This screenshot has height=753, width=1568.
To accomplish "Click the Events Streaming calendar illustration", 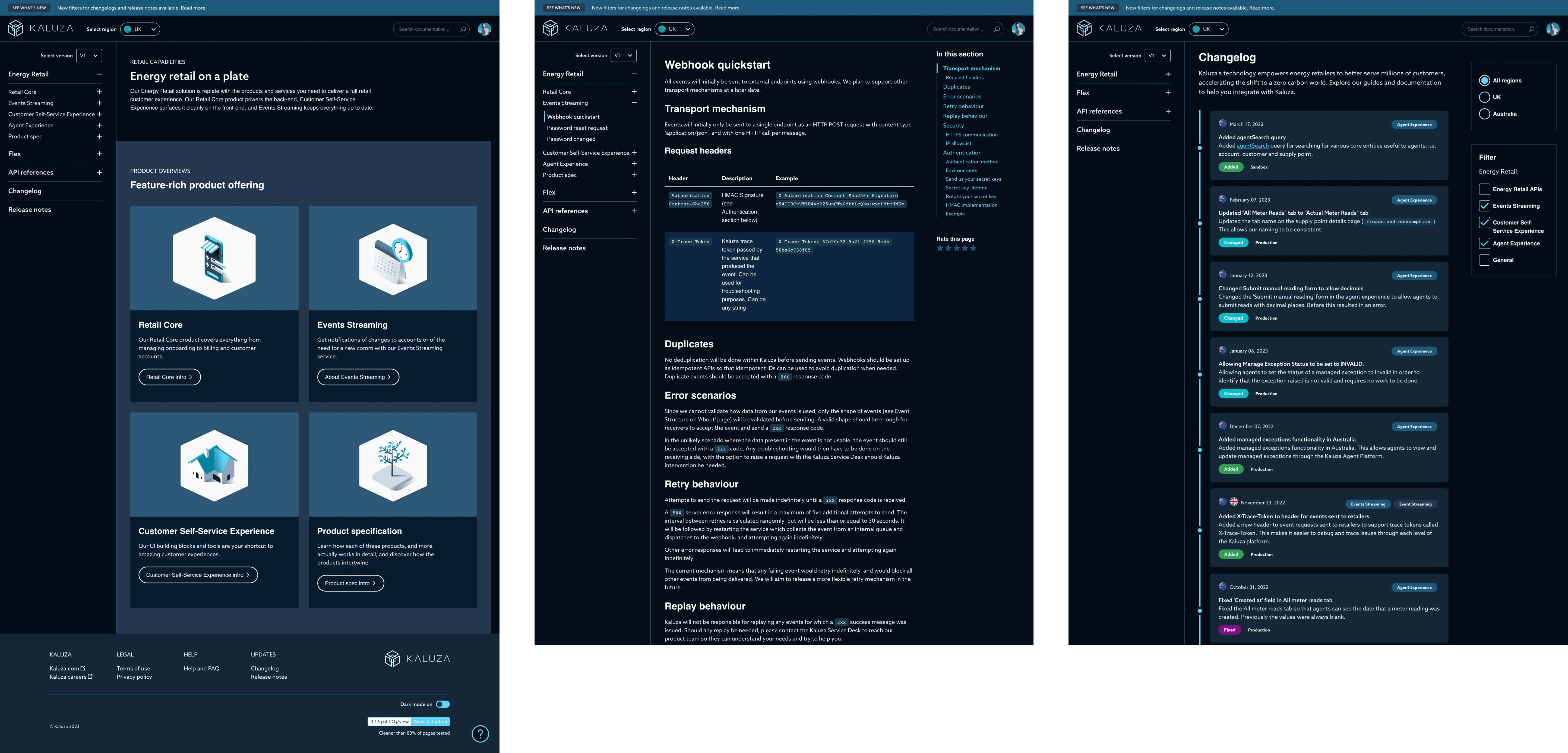I will point(393,259).
